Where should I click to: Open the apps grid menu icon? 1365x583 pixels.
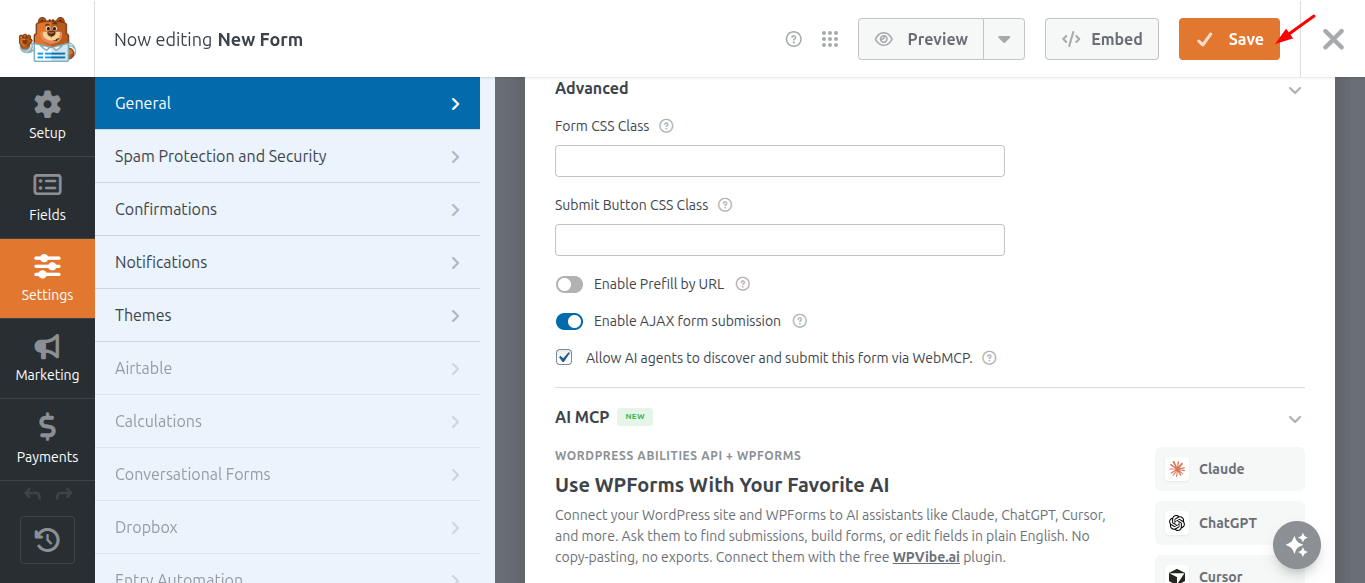(x=829, y=39)
